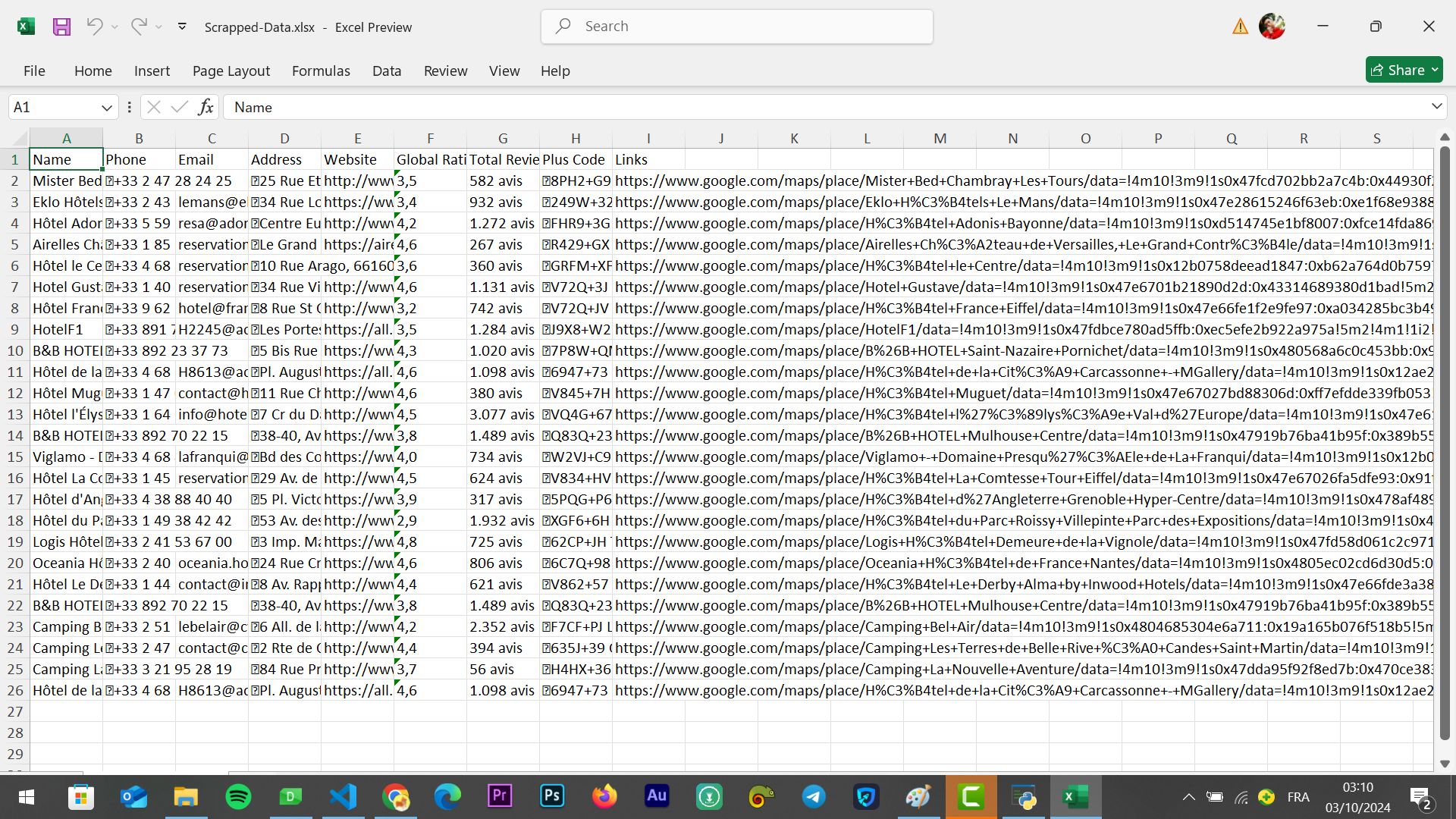The height and width of the screenshot is (819, 1456).
Task: Select column A header
Action: (66, 139)
